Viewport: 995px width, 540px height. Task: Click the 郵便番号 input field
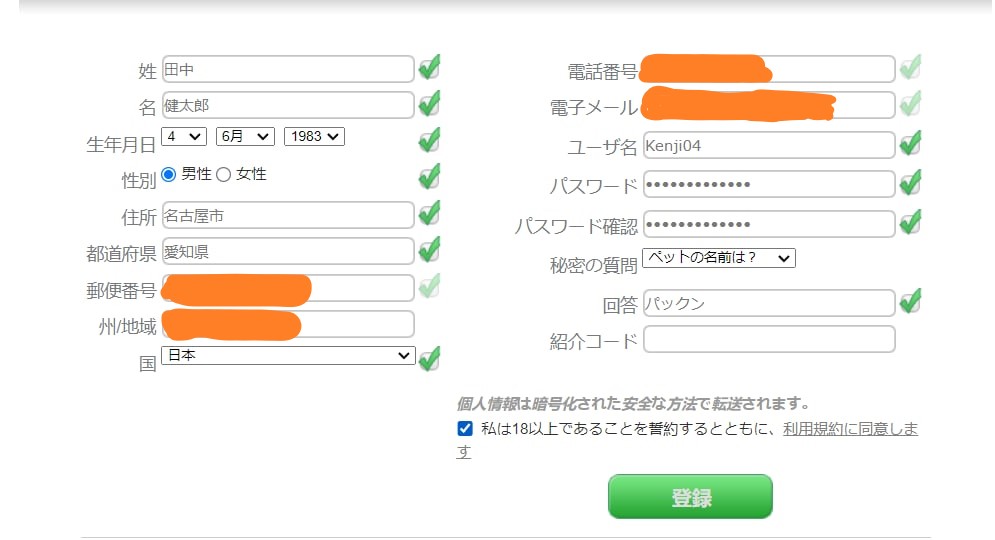tap(288, 288)
